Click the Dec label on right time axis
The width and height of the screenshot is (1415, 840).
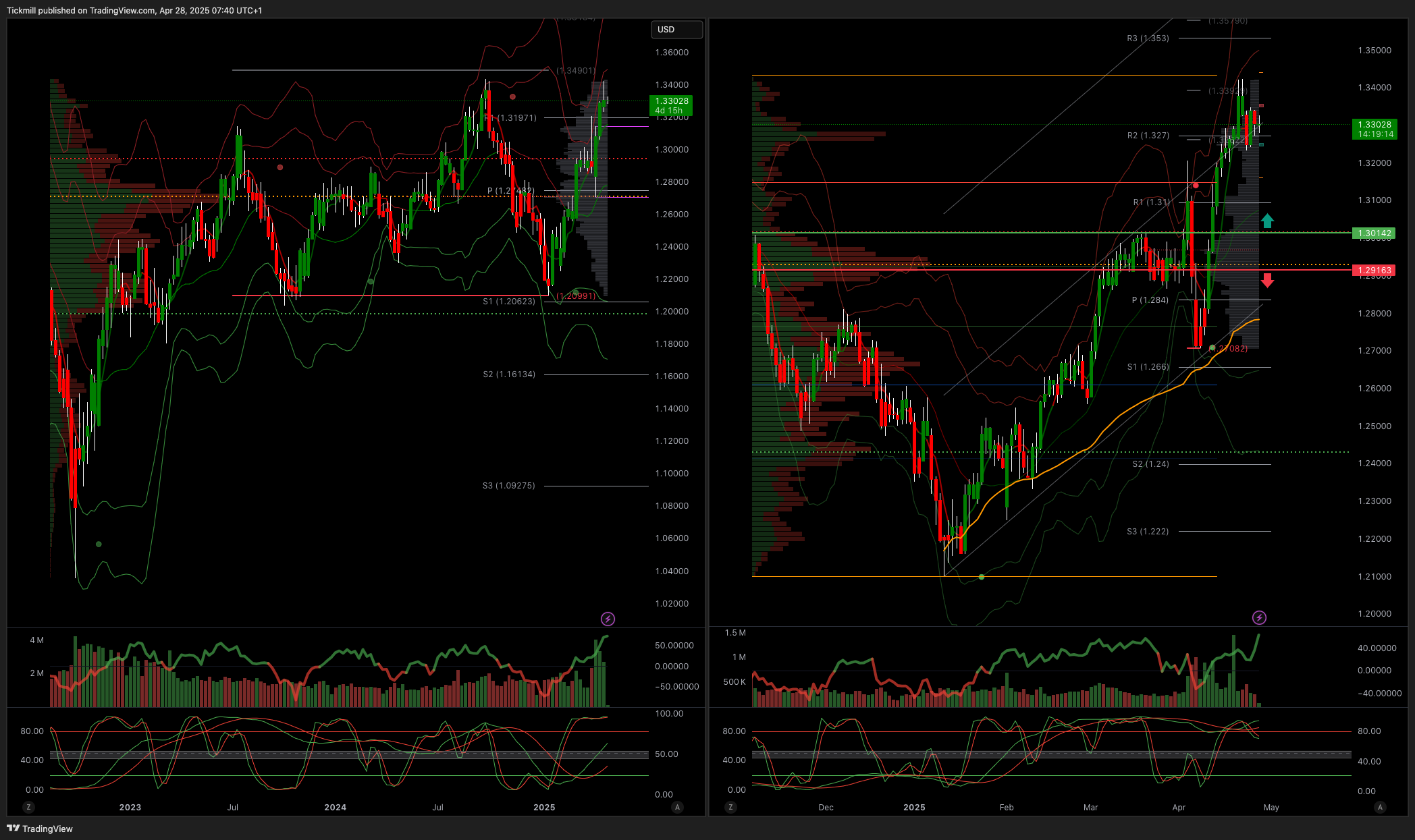826,807
